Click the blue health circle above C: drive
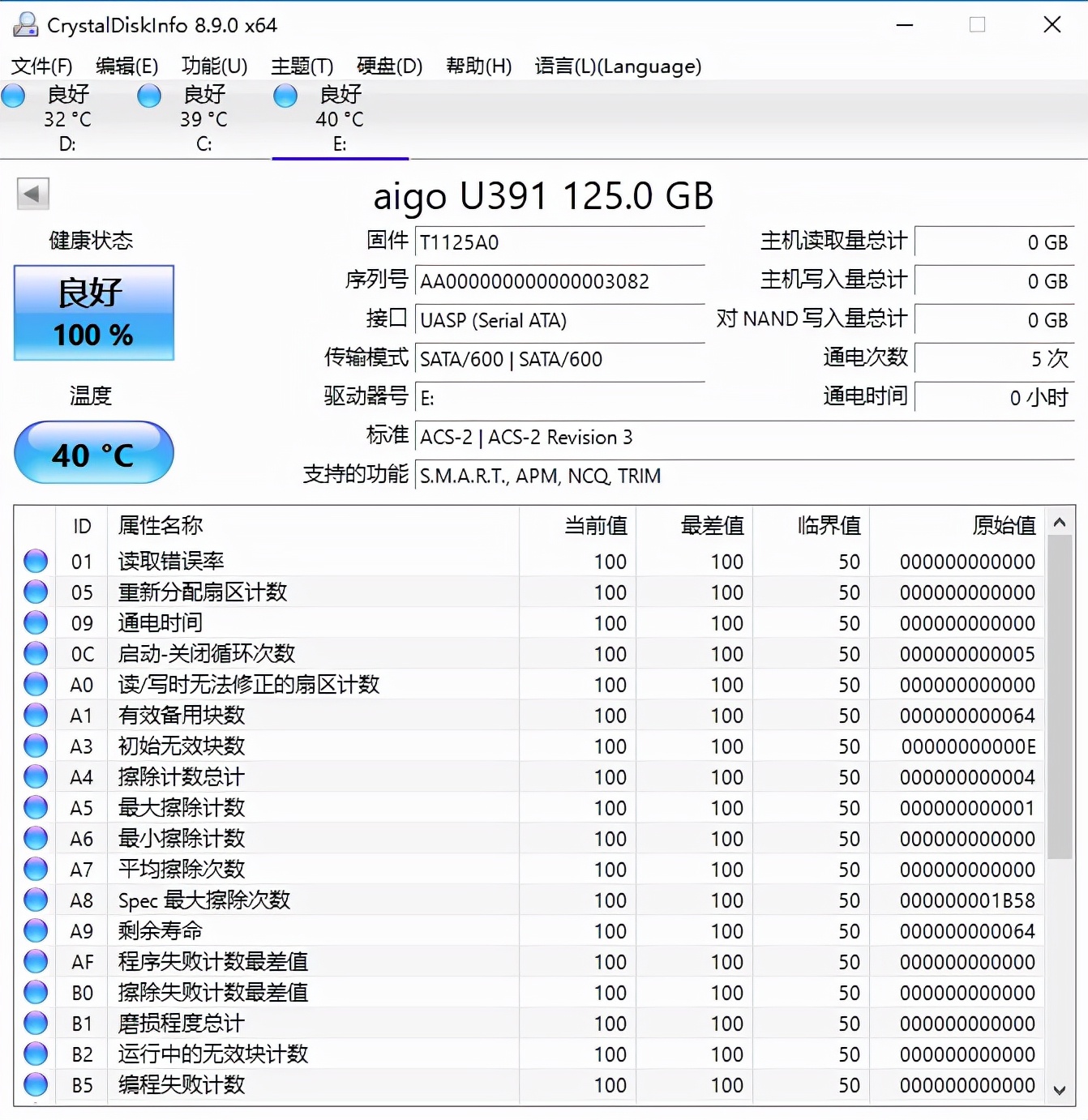Viewport: 1088px width, 1120px height. 149,96
